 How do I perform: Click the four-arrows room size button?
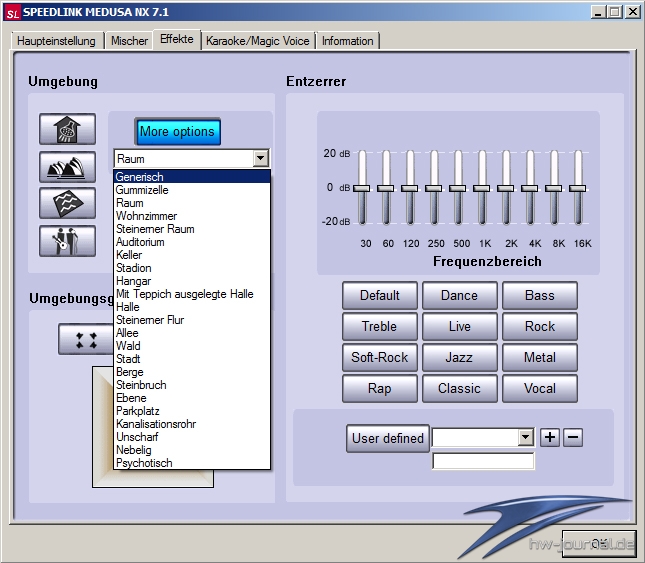(86, 340)
